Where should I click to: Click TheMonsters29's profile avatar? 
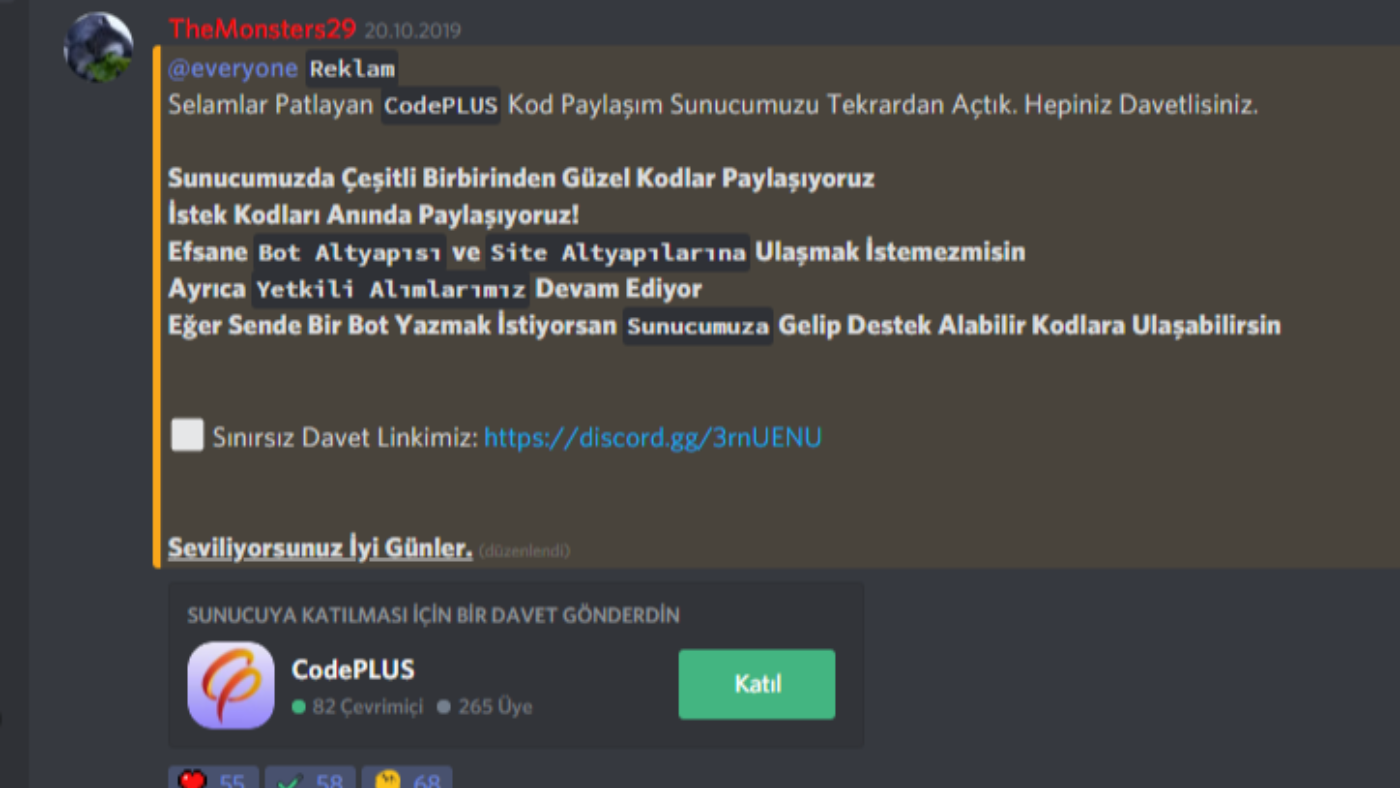(x=98, y=47)
